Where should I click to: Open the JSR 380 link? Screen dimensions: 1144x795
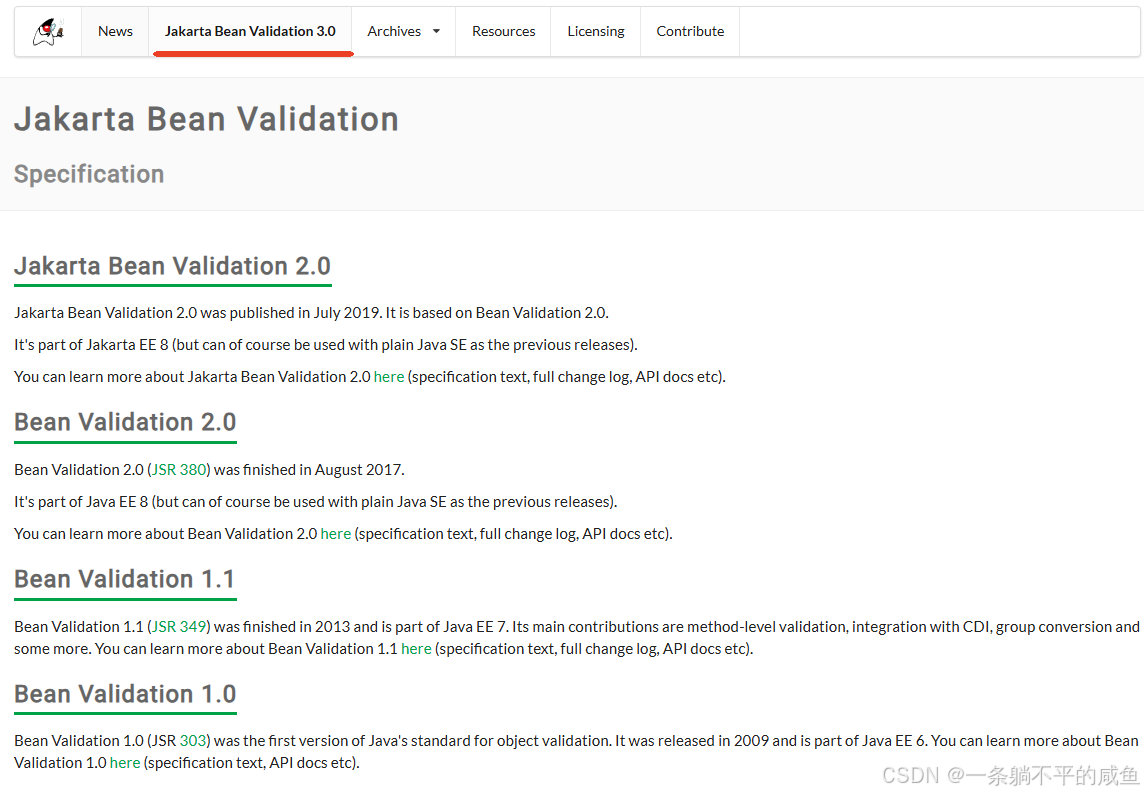179,470
